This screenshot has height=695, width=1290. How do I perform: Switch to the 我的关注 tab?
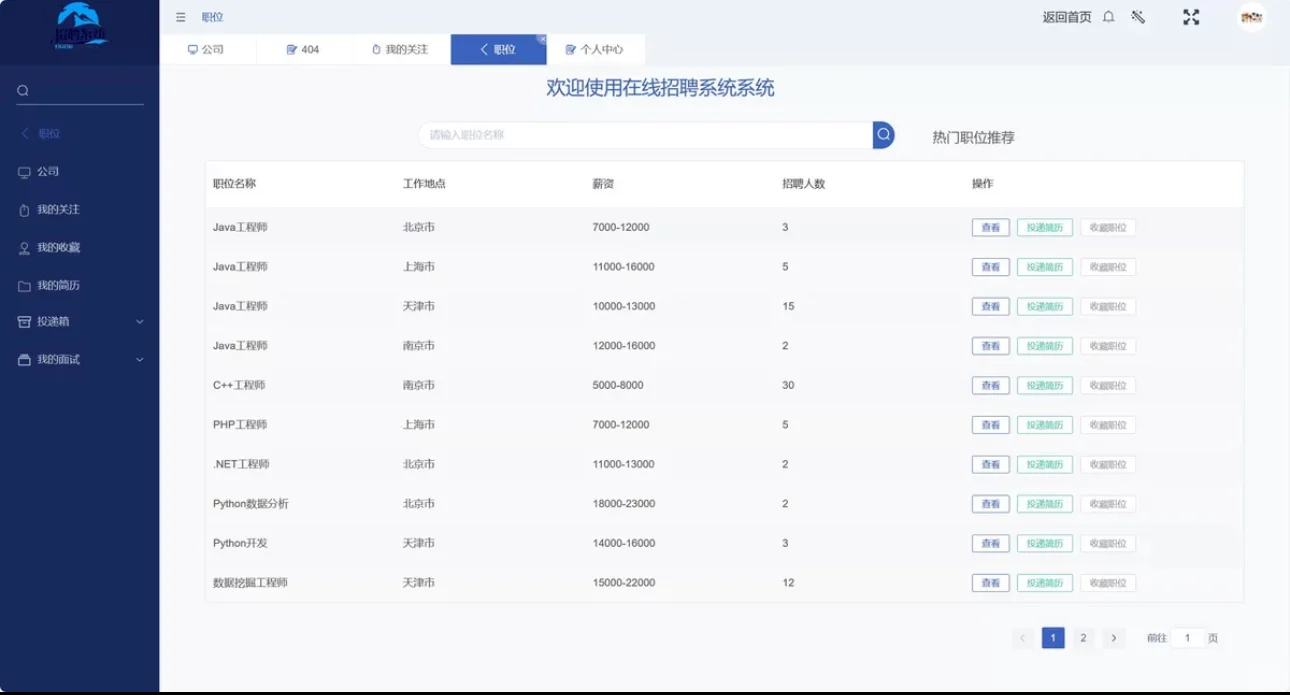click(401, 48)
